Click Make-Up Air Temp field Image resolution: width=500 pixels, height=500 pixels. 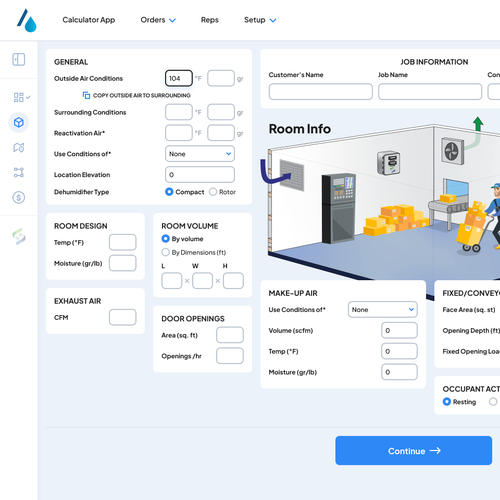[x=399, y=351]
